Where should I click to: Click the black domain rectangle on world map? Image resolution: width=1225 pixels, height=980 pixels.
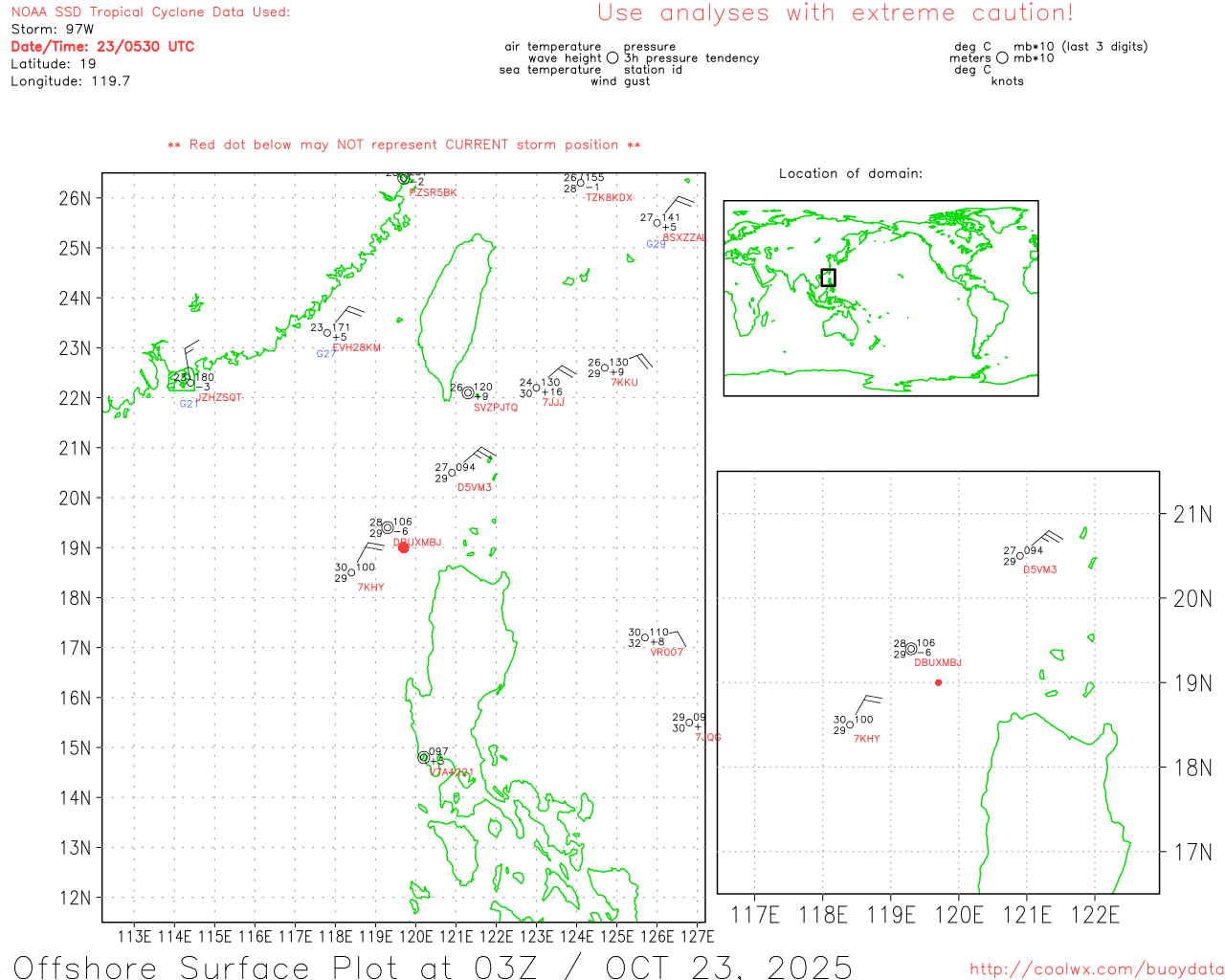click(x=828, y=278)
